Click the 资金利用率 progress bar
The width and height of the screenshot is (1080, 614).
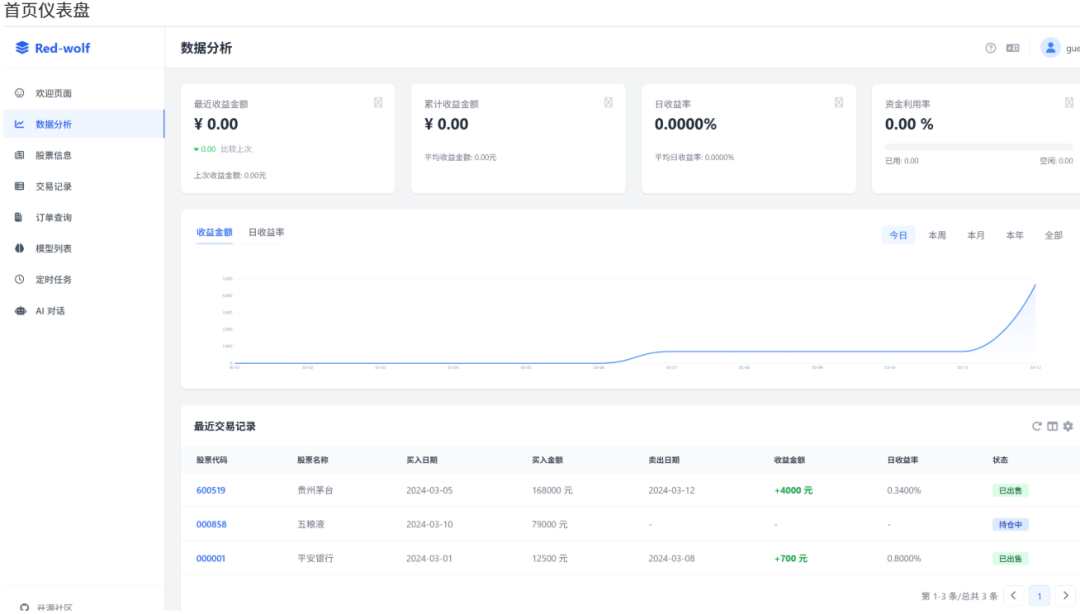click(x=979, y=147)
